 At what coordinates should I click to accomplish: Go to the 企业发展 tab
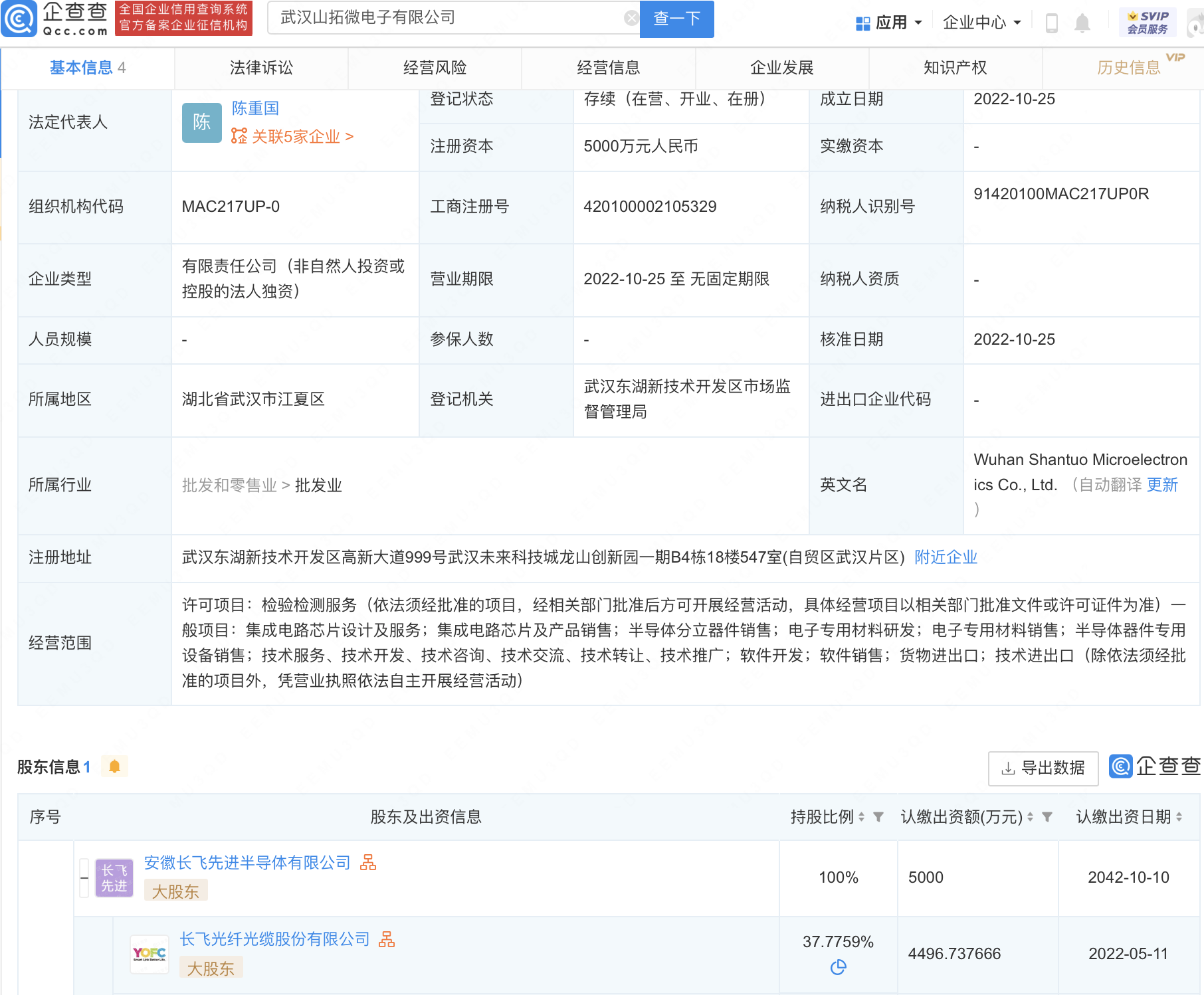pos(782,68)
